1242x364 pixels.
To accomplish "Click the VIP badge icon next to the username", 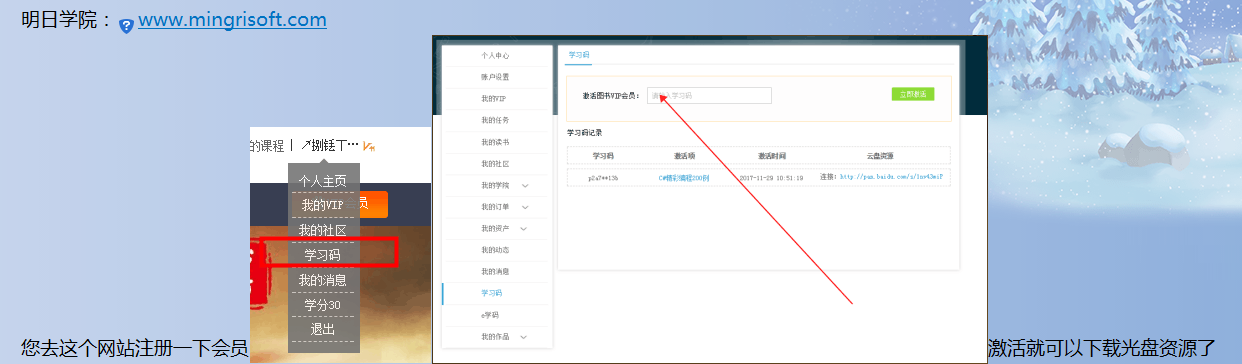I will pos(369,146).
